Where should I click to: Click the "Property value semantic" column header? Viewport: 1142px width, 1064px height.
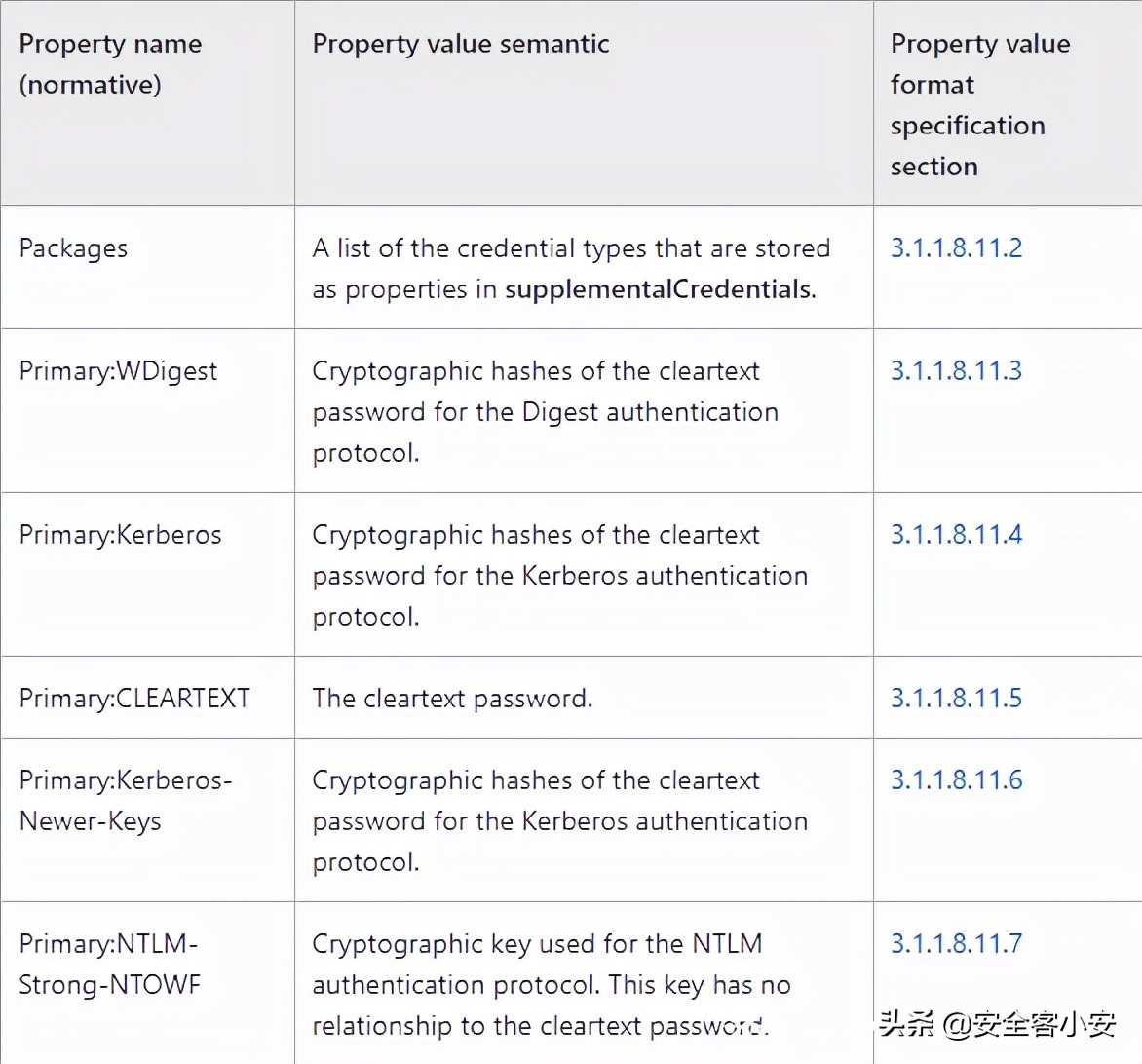[x=461, y=44]
